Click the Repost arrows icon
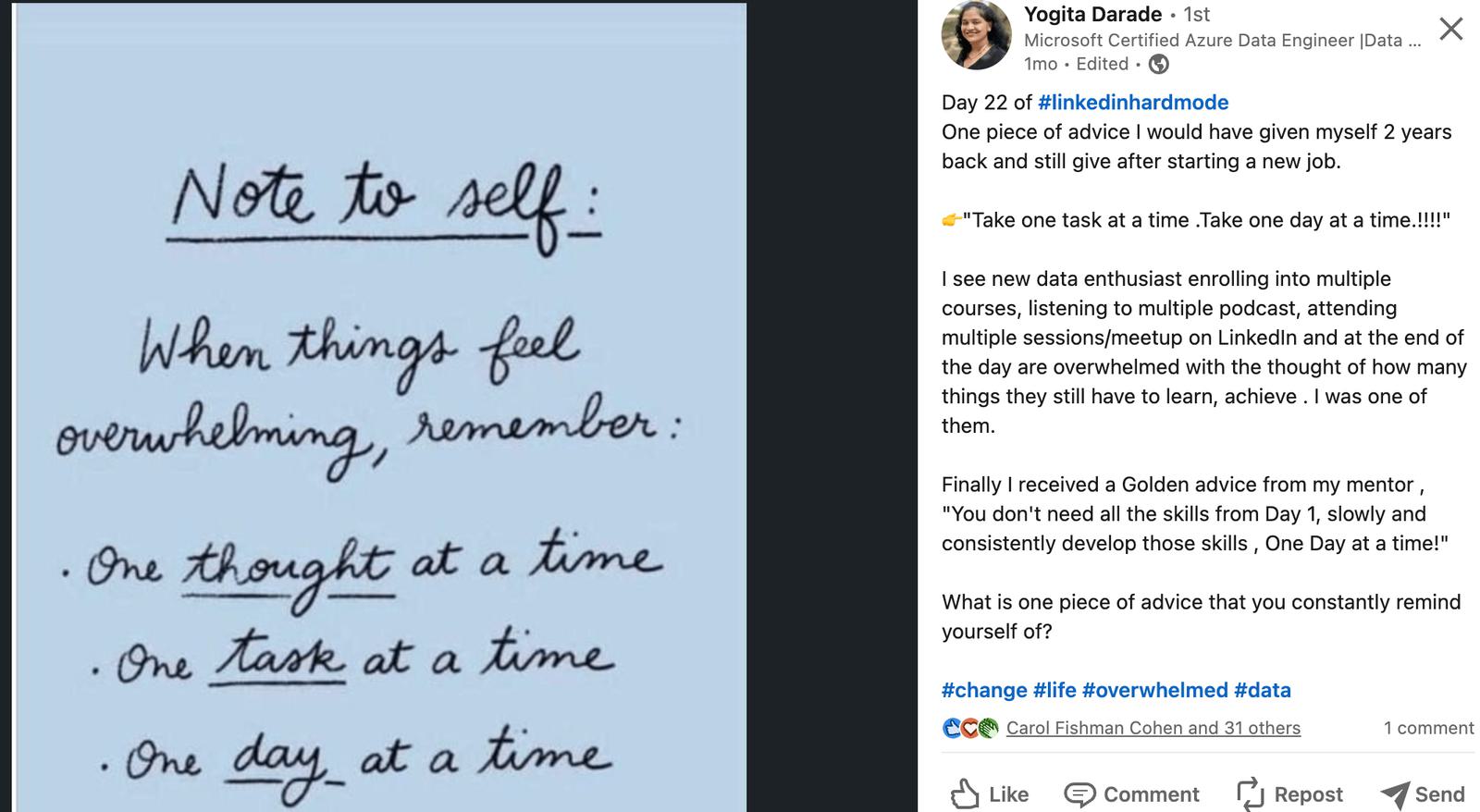The height and width of the screenshot is (812, 1480). tap(1250, 794)
